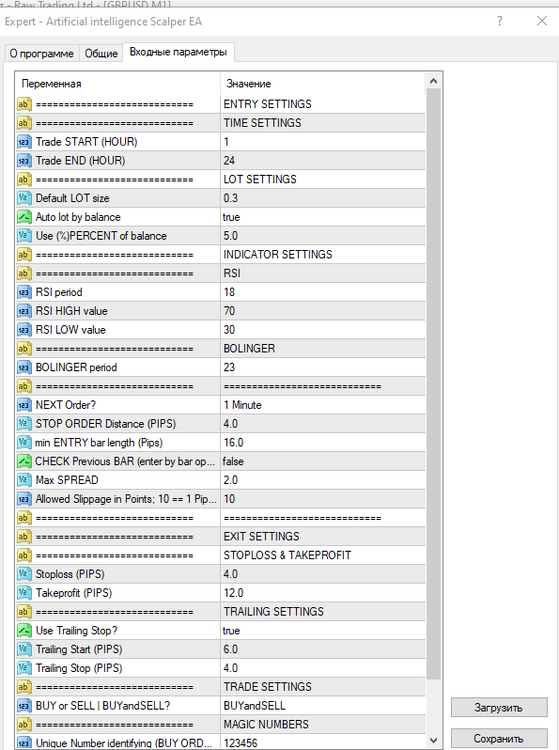The image size is (559, 750).
Task: Click scrollbar up arrow
Action: pyautogui.click(x=433, y=81)
